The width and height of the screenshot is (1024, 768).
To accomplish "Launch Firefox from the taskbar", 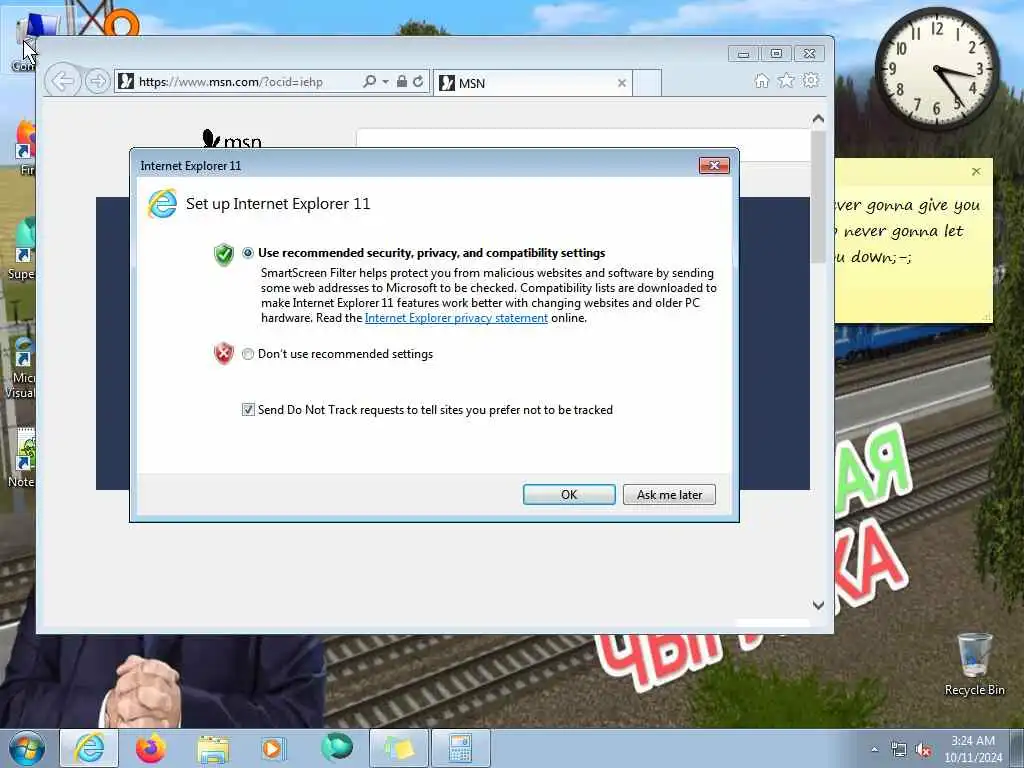I will pos(150,748).
